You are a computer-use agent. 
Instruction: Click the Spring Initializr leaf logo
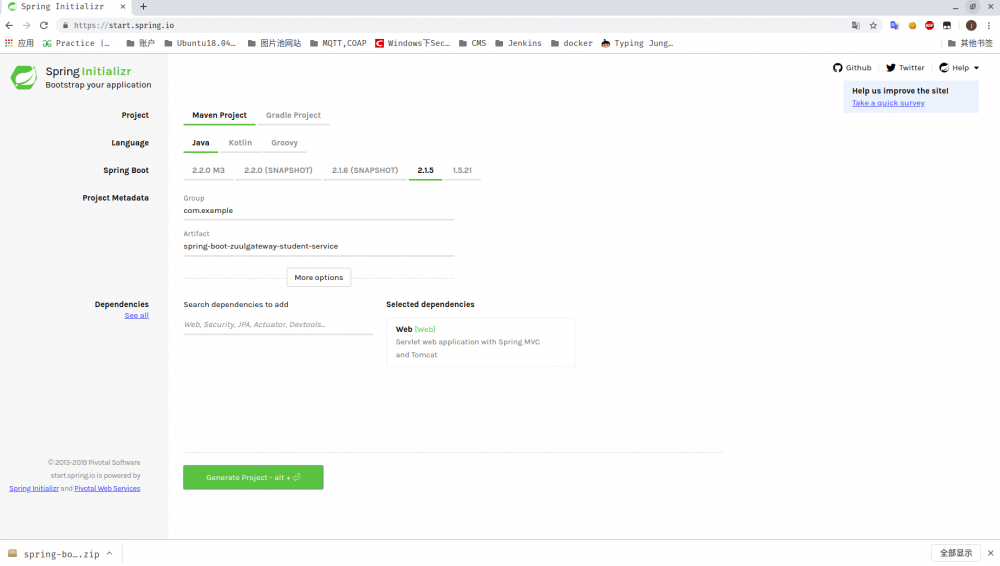(x=24, y=77)
